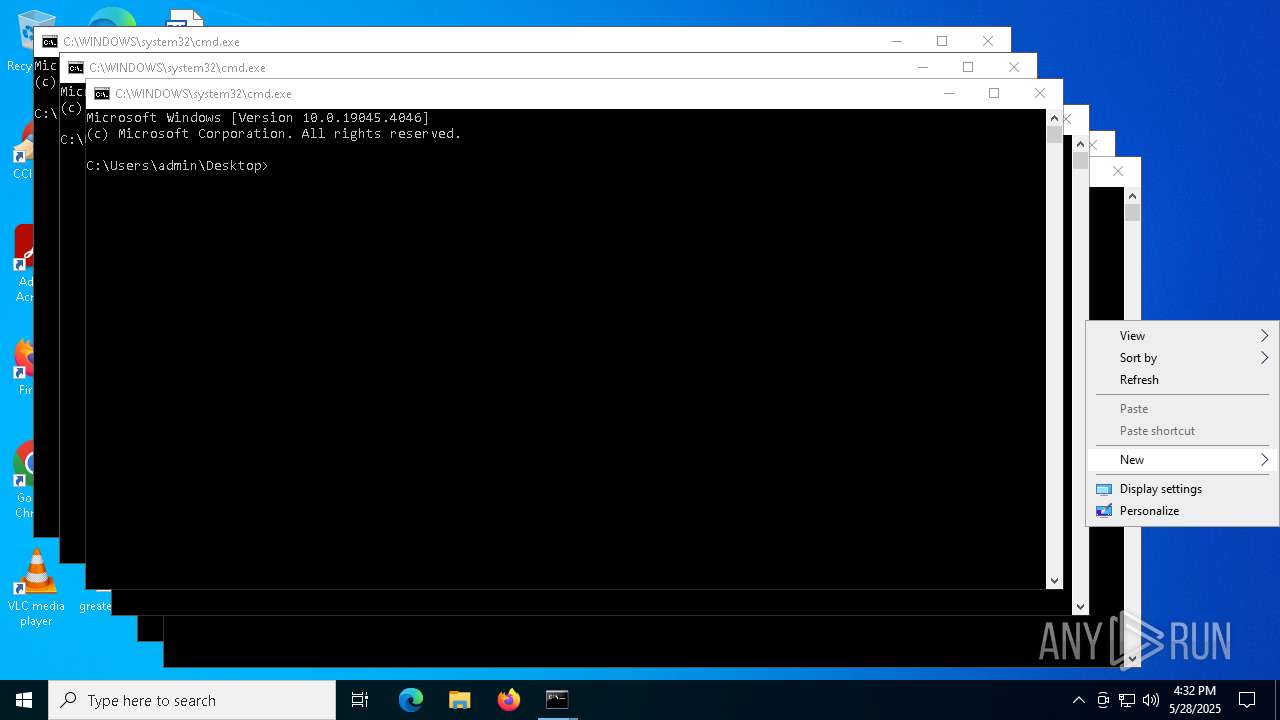Choose Personalize from the context menu

tap(1182, 511)
